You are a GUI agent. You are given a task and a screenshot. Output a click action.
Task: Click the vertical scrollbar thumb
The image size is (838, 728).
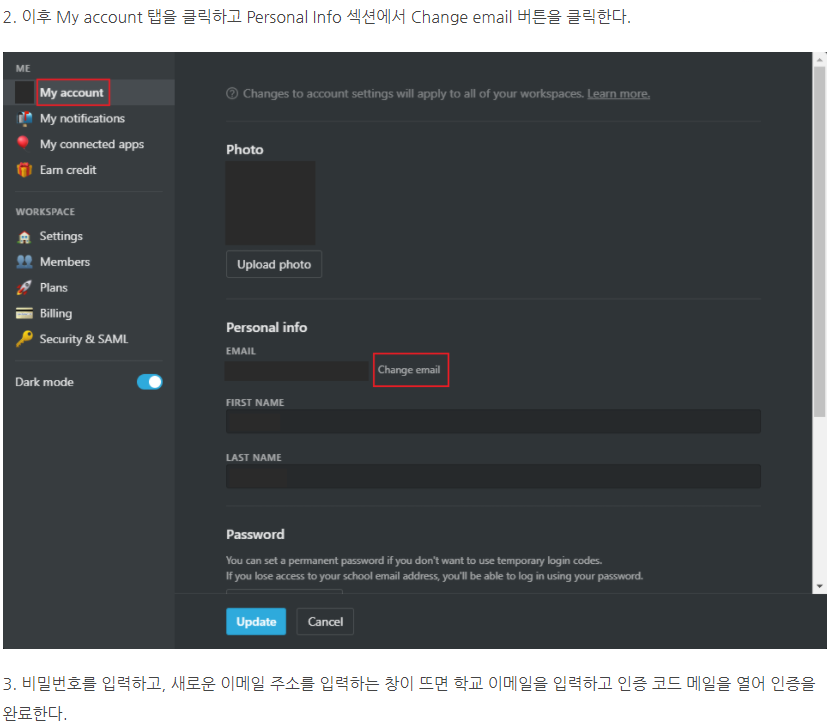point(819,242)
